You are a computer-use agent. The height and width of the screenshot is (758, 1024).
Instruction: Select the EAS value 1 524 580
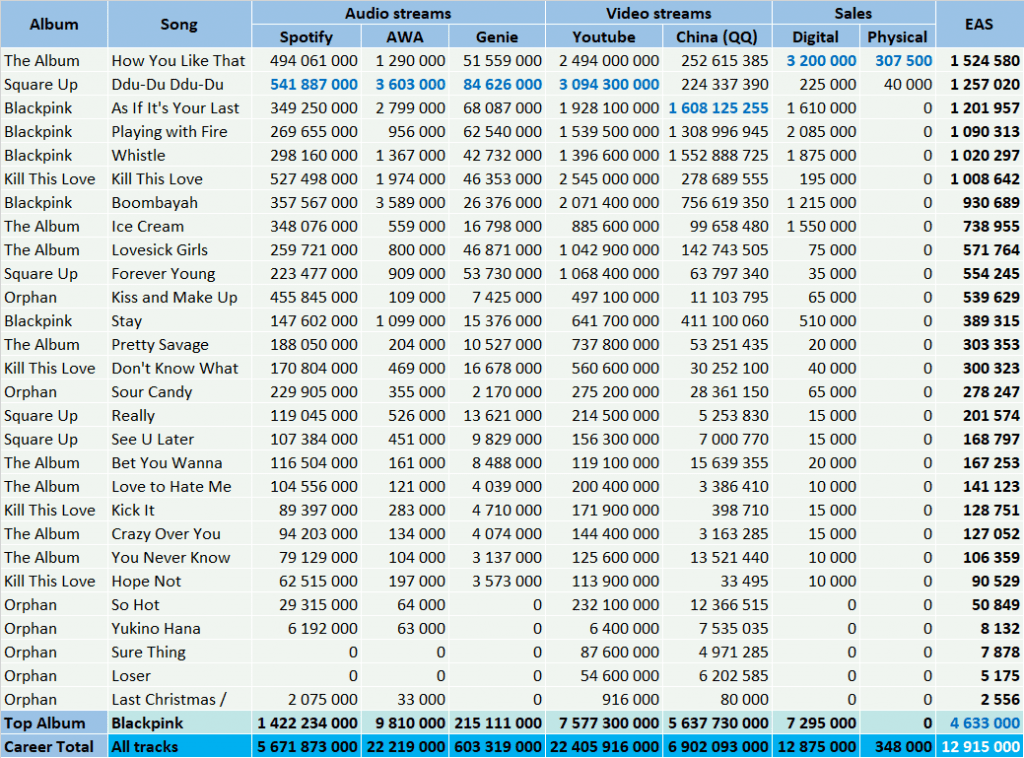[985, 61]
